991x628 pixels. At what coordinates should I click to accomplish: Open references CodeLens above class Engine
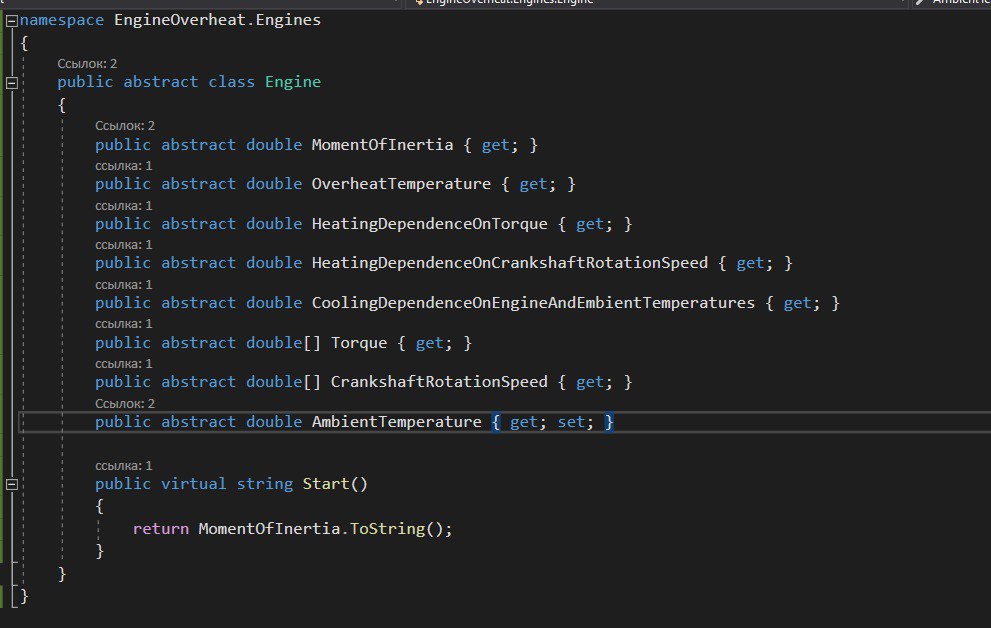(x=87, y=64)
